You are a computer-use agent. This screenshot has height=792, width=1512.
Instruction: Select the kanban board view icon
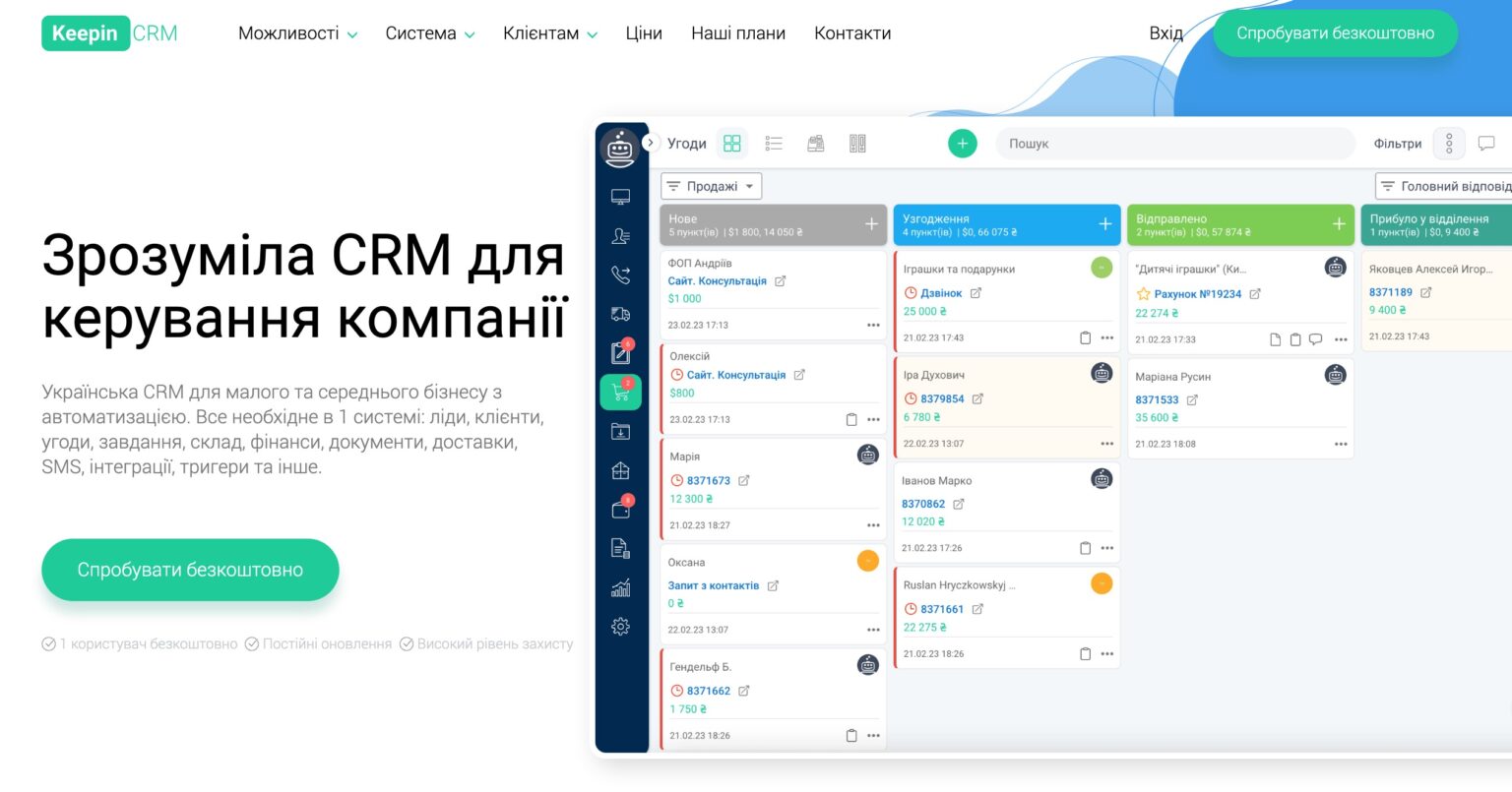pos(731,143)
